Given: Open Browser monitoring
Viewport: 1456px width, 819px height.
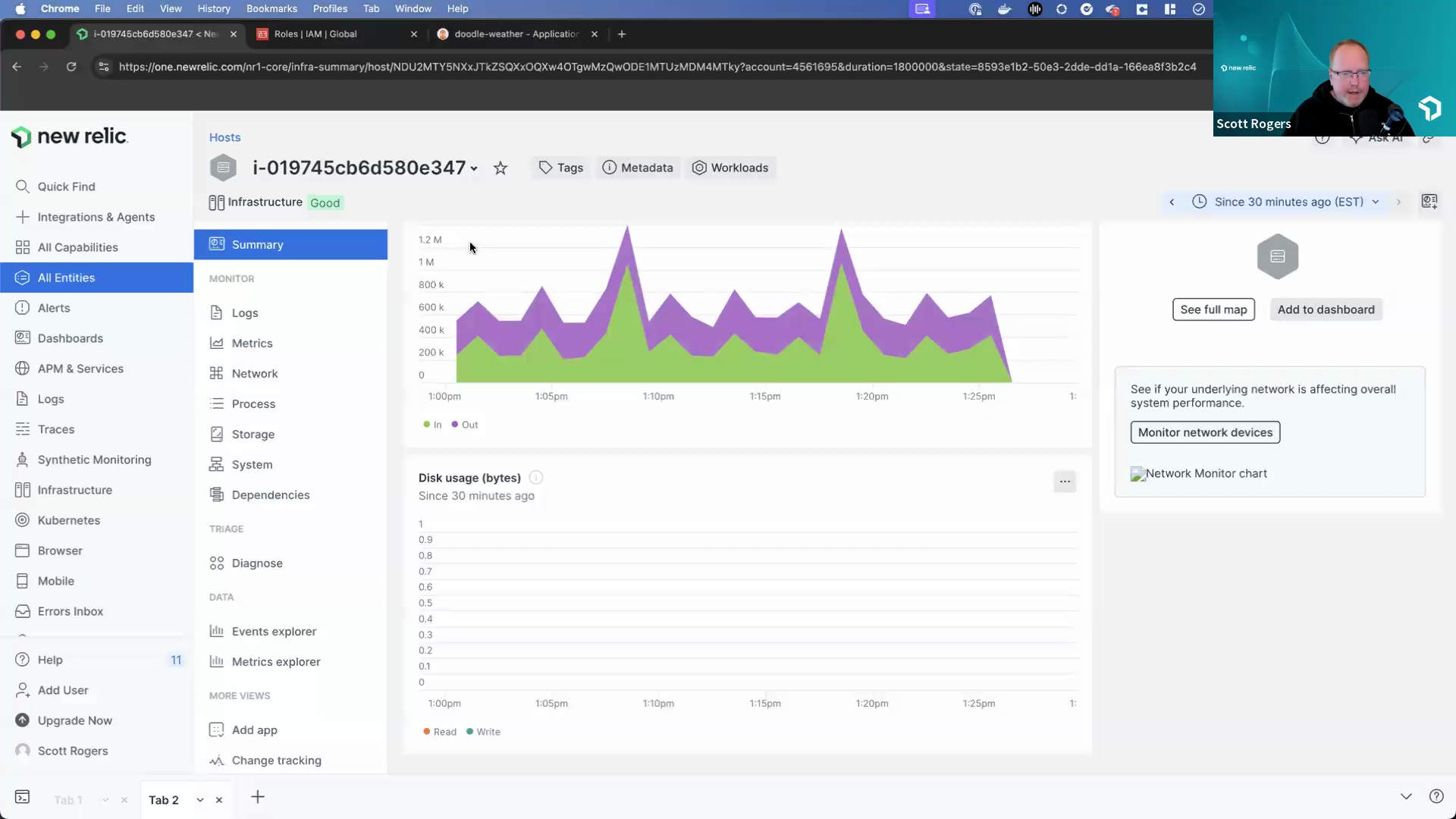Looking at the screenshot, I should coord(60,551).
